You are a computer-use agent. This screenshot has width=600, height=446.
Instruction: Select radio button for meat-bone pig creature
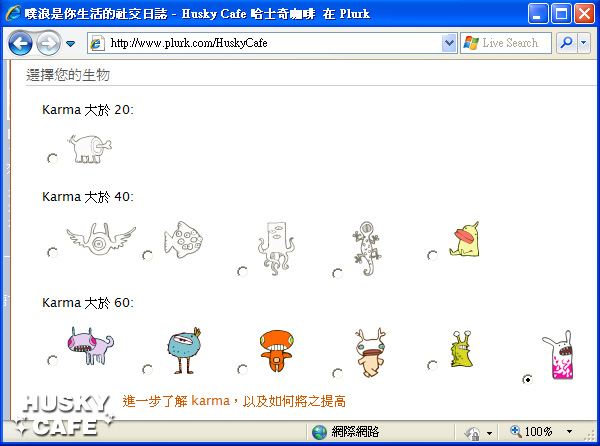coord(52,158)
